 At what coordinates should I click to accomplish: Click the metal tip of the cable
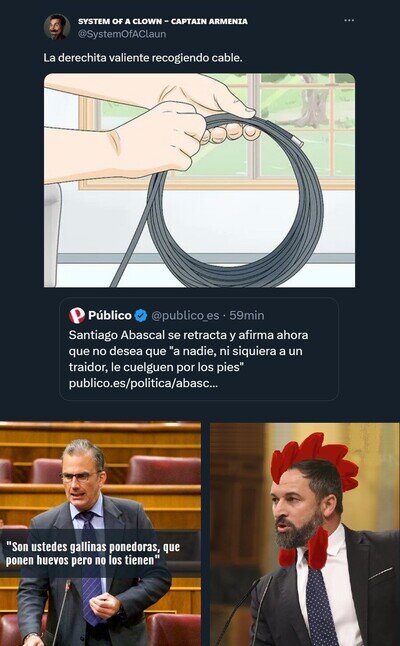click(x=298, y=141)
